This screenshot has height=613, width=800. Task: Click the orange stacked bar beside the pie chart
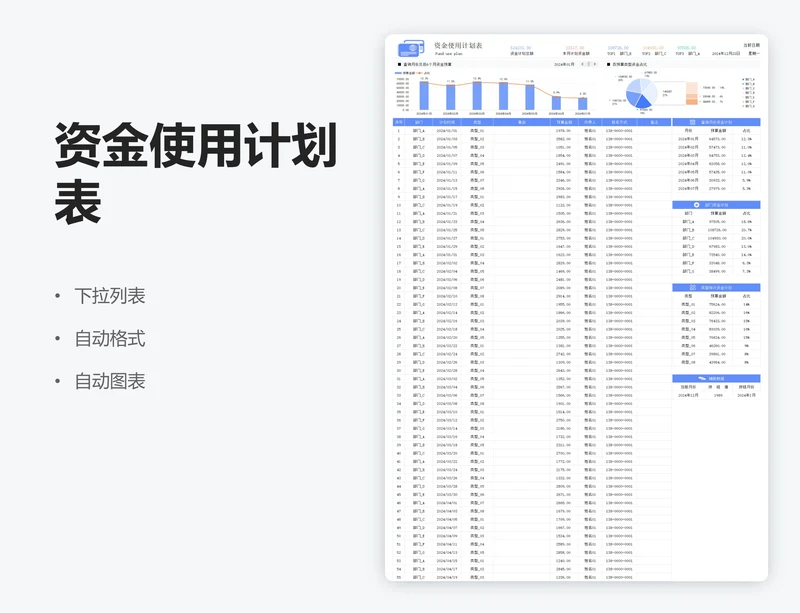click(x=691, y=93)
